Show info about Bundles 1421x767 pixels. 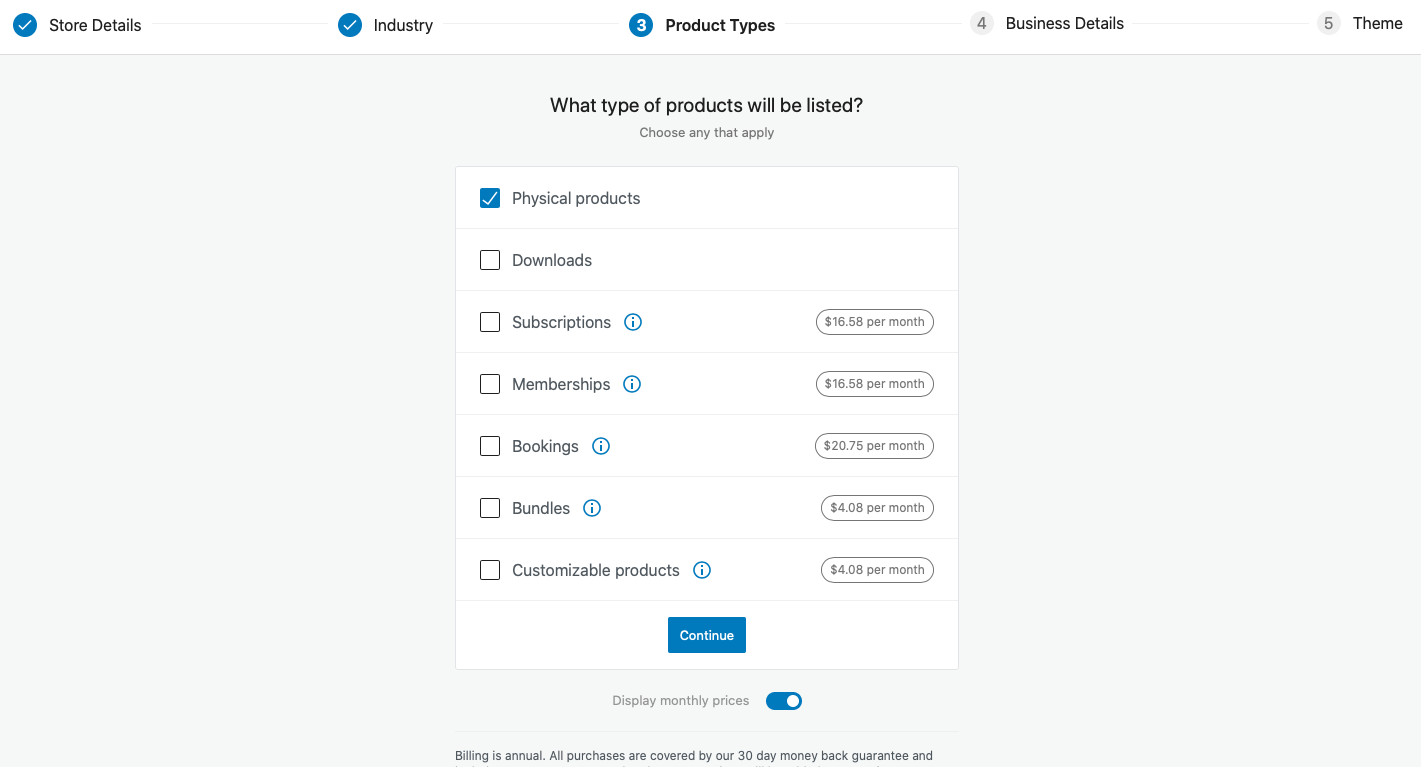[592, 508]
